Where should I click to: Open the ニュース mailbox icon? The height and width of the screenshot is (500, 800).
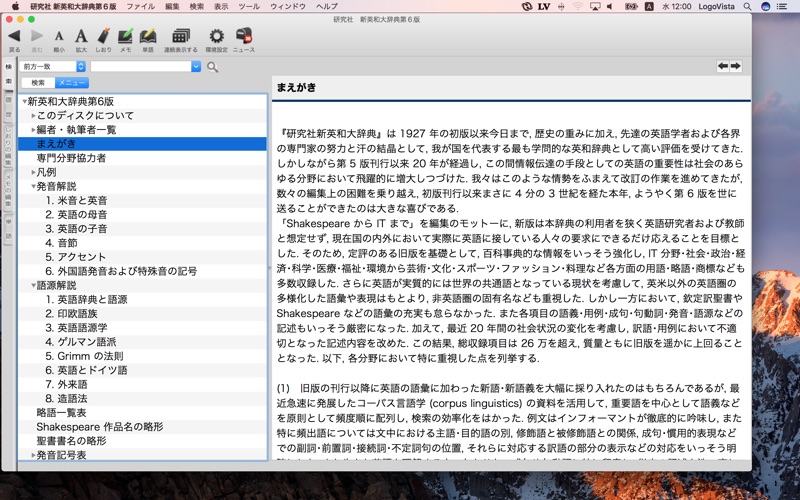[244, 35]
